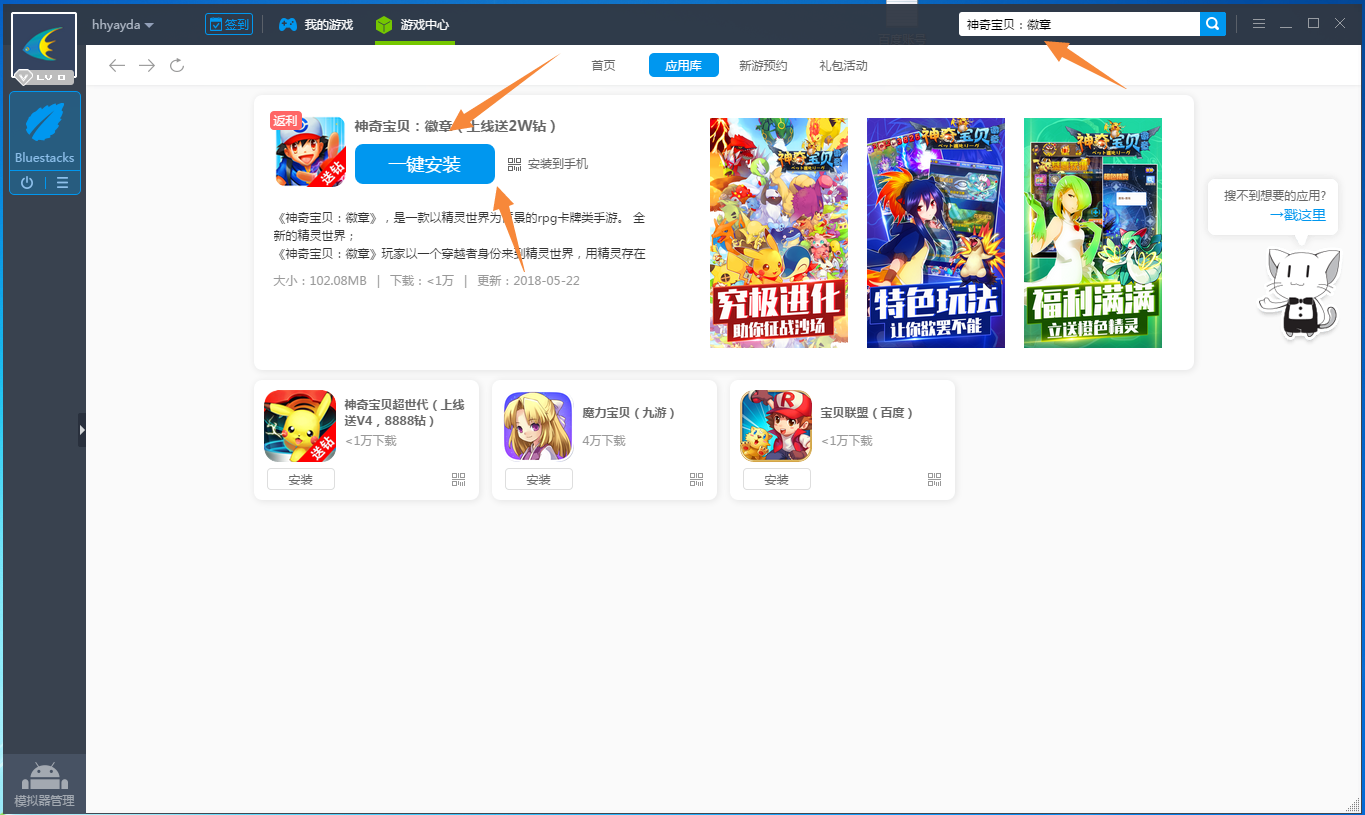Click the 4万下载 count text
This screenshot has width=1365, height=815.
click(x=604, y=441)
